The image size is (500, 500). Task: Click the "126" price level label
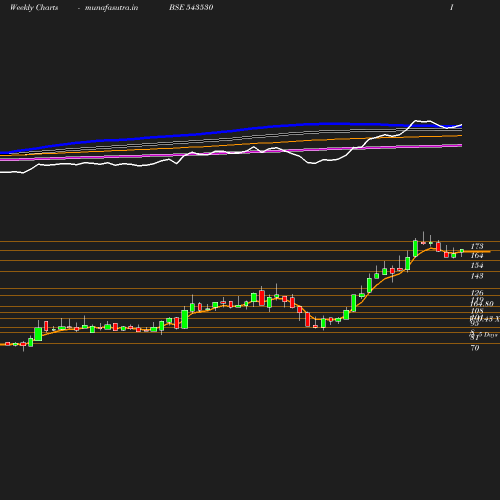coord(477,293)
